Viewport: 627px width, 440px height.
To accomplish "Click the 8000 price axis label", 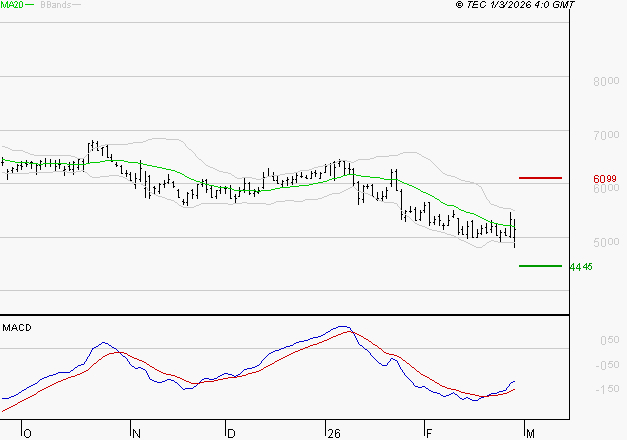I will pyautogui.click(x=606, y=81).
